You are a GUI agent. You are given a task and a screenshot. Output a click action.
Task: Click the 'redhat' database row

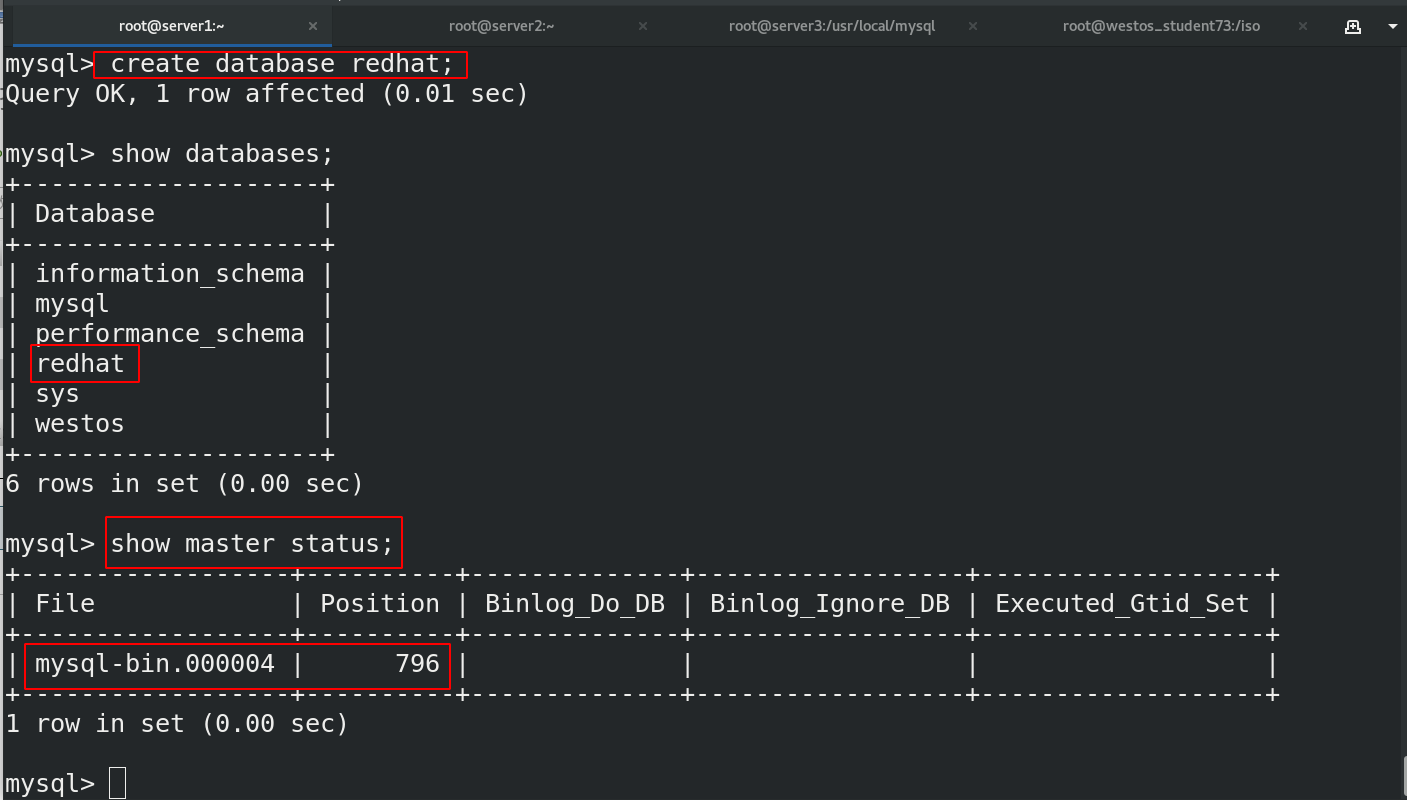click(80, 364)
